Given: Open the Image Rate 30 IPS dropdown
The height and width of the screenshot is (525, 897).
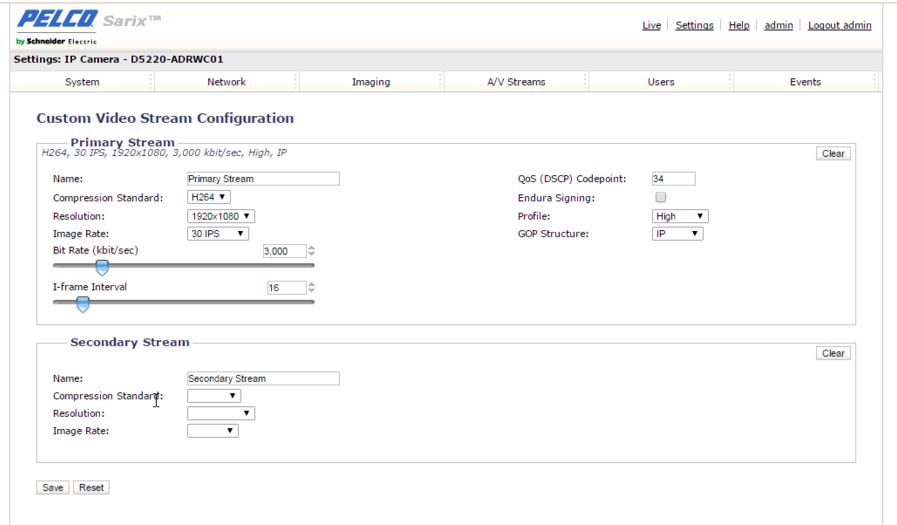Looking at the screenshot, I should pos(218,234).
